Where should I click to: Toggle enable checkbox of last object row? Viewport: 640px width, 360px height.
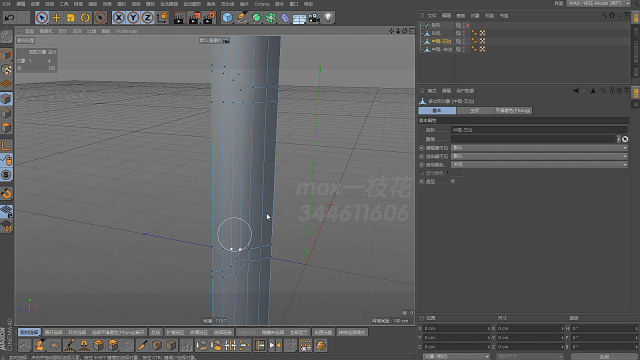(x=458, y=49)
